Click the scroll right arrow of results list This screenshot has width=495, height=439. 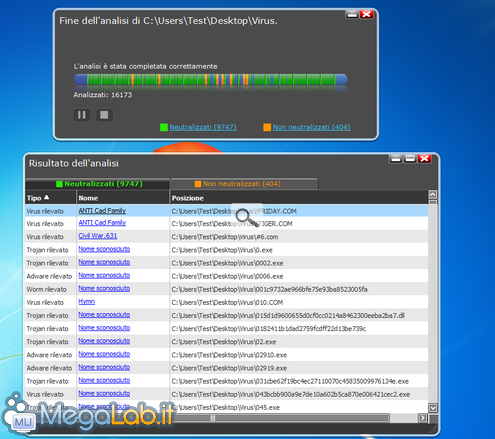pos(423,418)
